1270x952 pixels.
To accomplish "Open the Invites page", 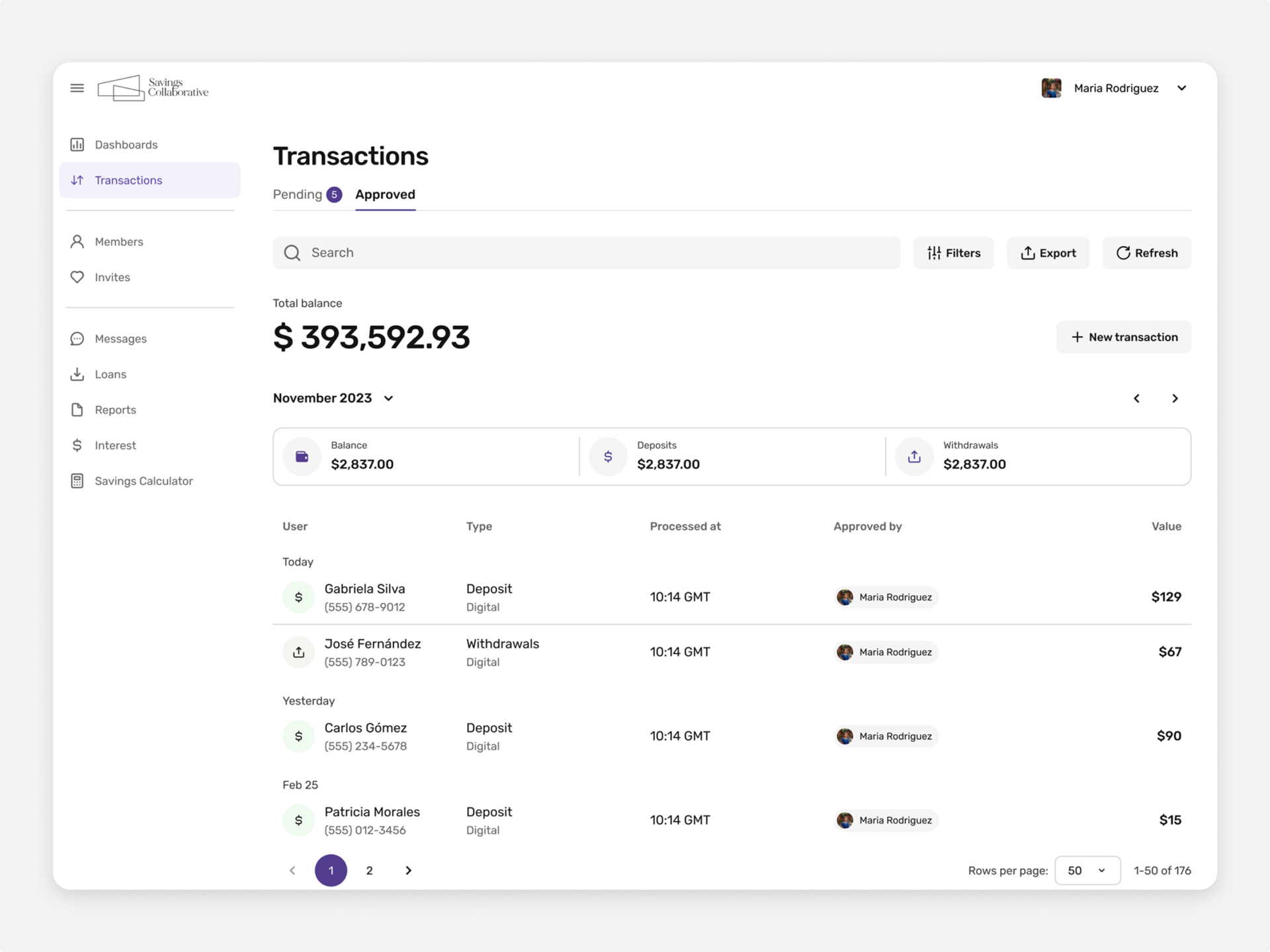I will (x=112, y=277).
